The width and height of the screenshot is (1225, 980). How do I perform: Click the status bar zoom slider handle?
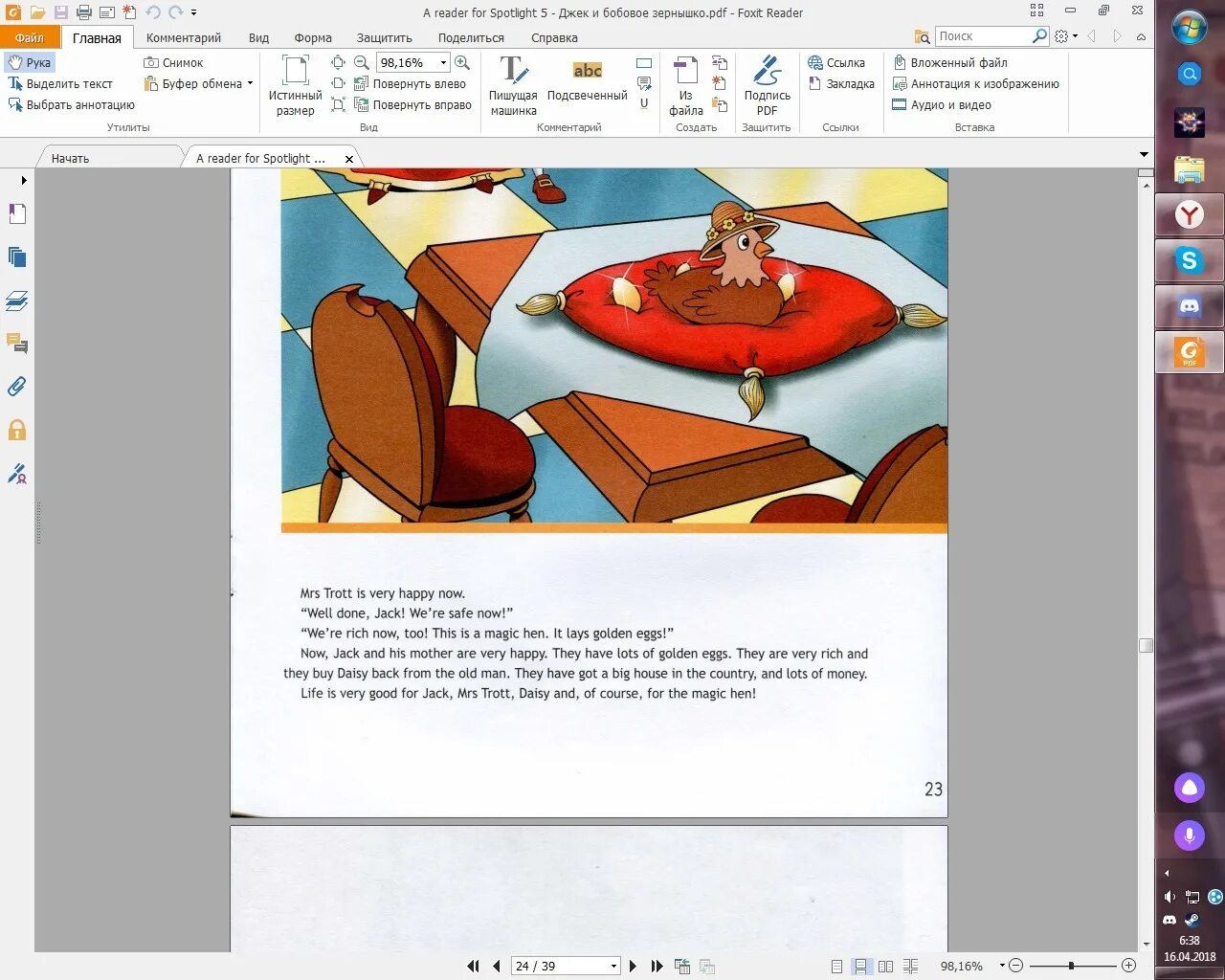click(1071, 966)
